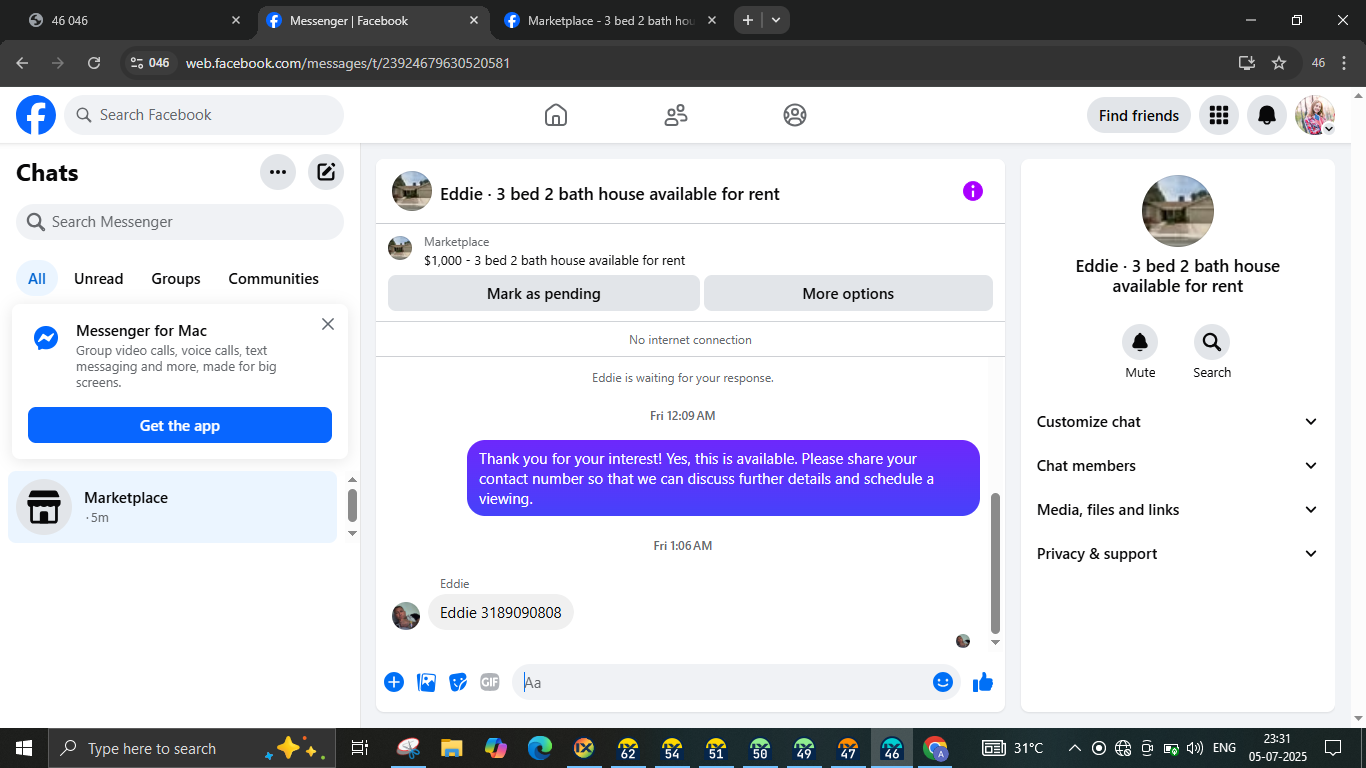Close the Messenger for Mac banner

328,324
